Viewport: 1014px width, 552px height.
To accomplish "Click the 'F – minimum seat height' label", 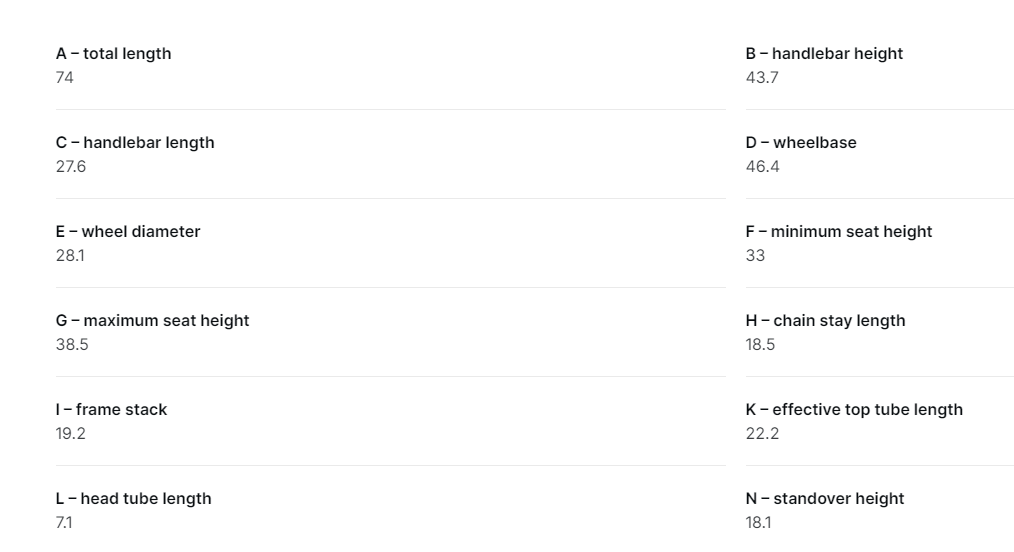I will 839,231.
